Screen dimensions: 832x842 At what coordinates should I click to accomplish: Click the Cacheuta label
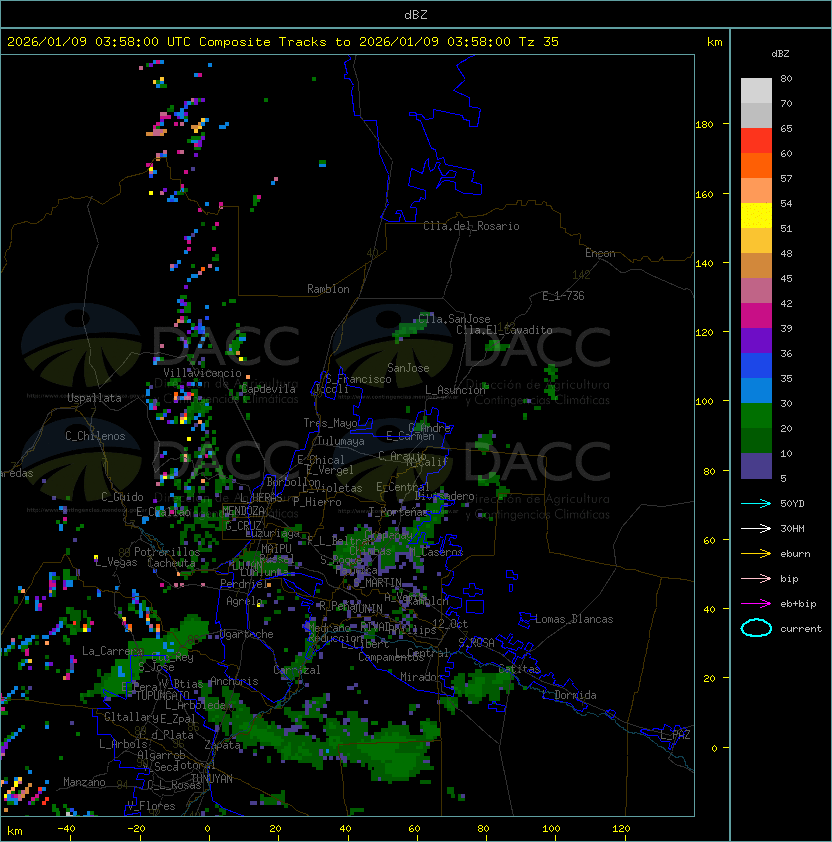click(x=171, y=563)
